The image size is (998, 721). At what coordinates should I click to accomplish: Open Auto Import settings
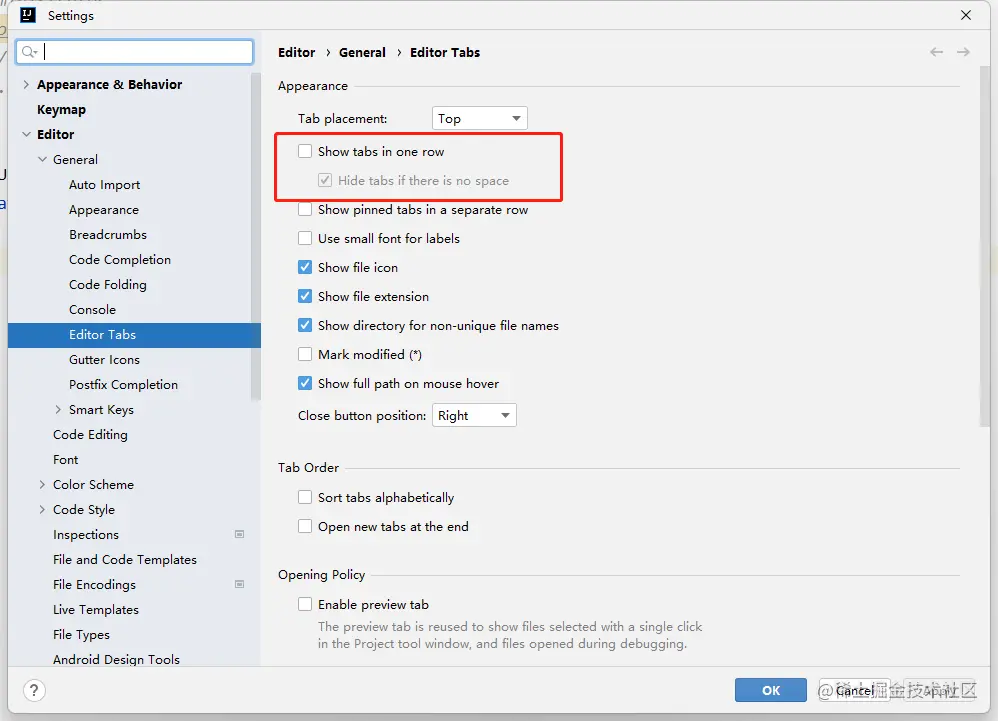104,185
